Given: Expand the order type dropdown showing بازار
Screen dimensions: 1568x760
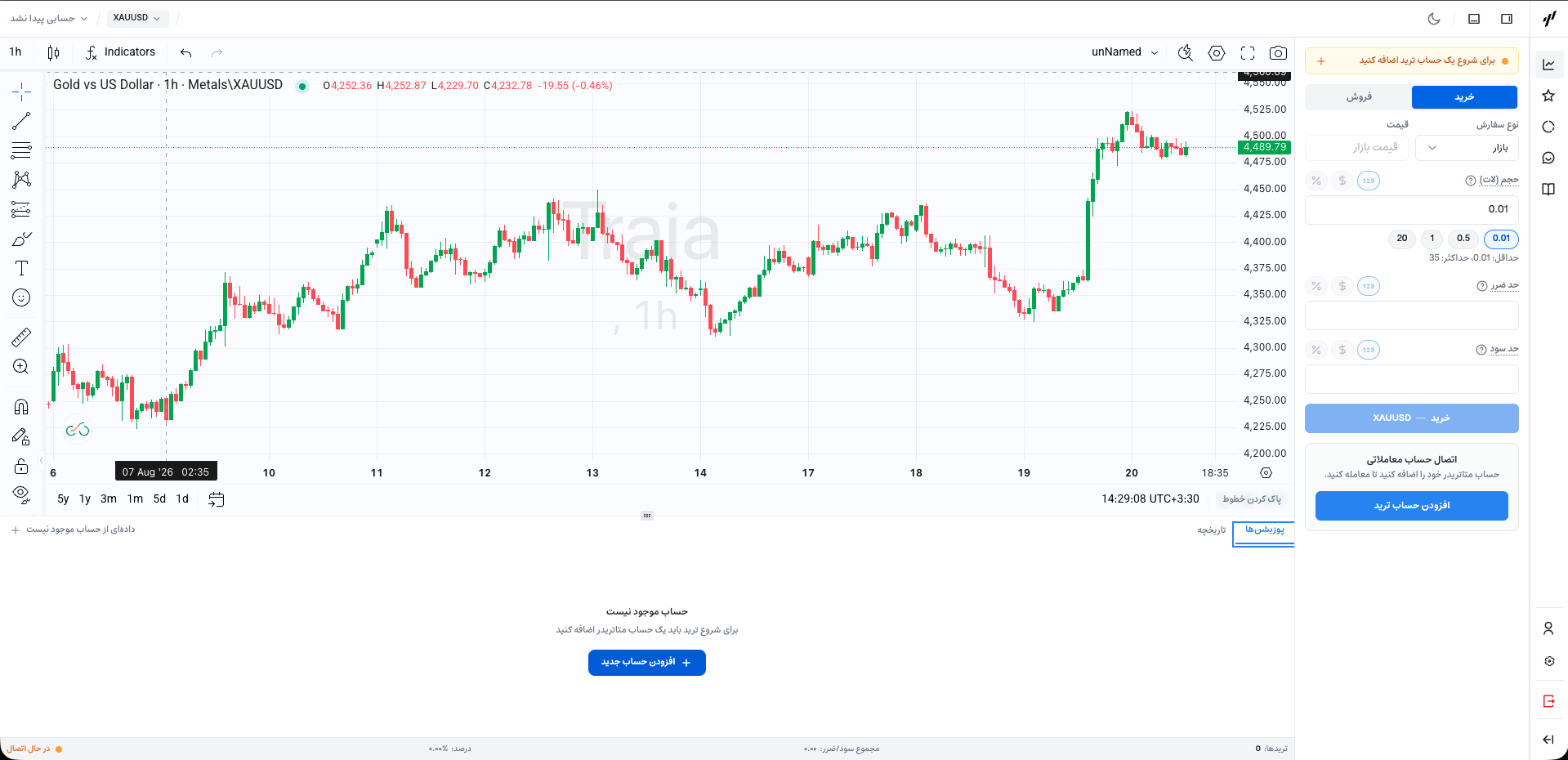Looking at the screenshot, I should click(1467, 148).
